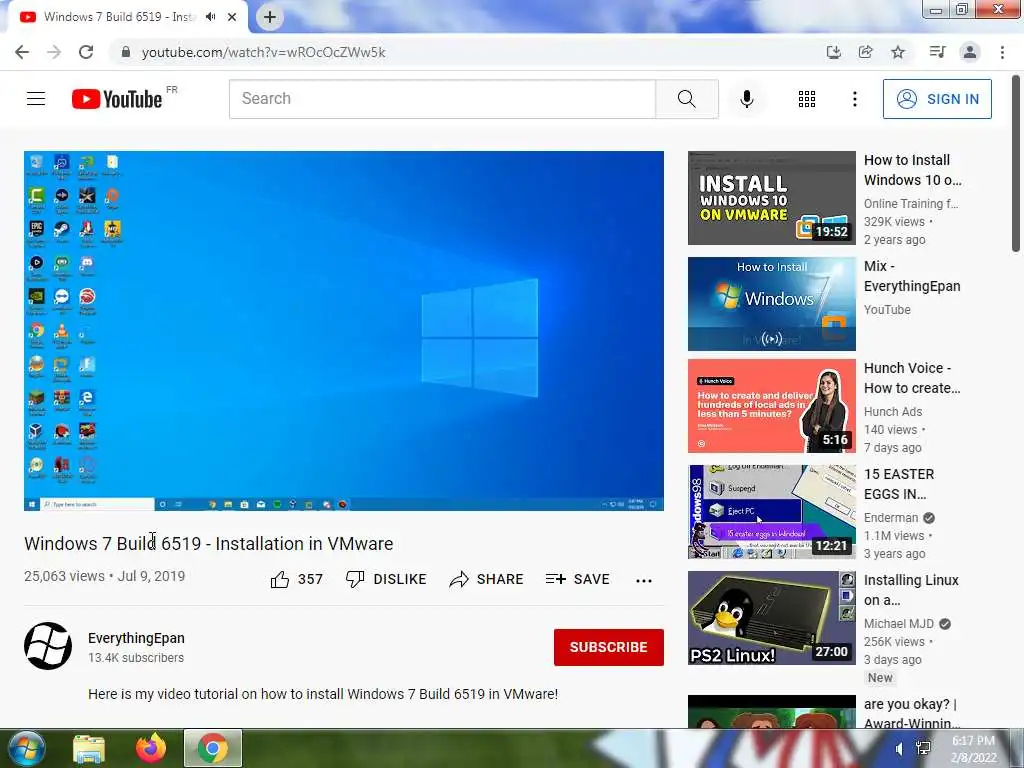The image size is (1024, 768).
Task: Close the Windows 7 Build 6519 tab
Action: tap(232, 17)
